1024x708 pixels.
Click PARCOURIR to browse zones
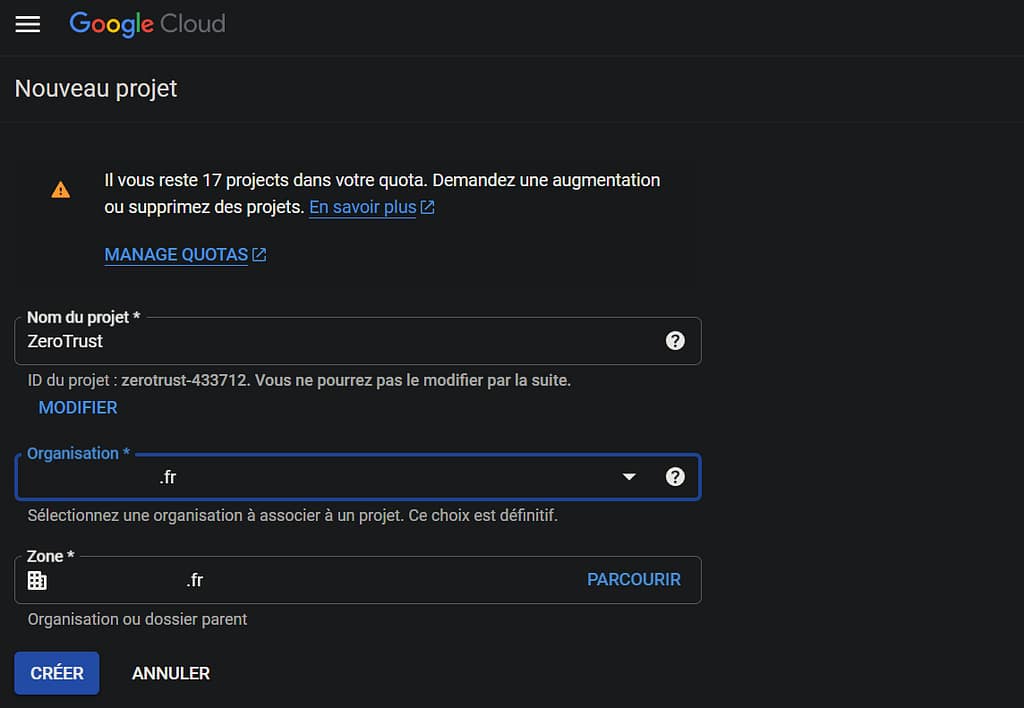coord(634,580)
